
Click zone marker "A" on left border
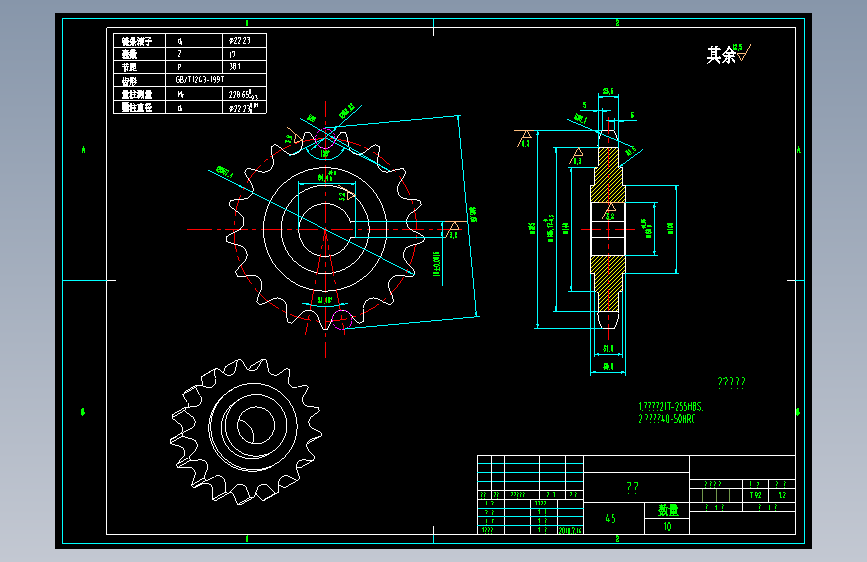pyautogui.click(x=83, y=149)
